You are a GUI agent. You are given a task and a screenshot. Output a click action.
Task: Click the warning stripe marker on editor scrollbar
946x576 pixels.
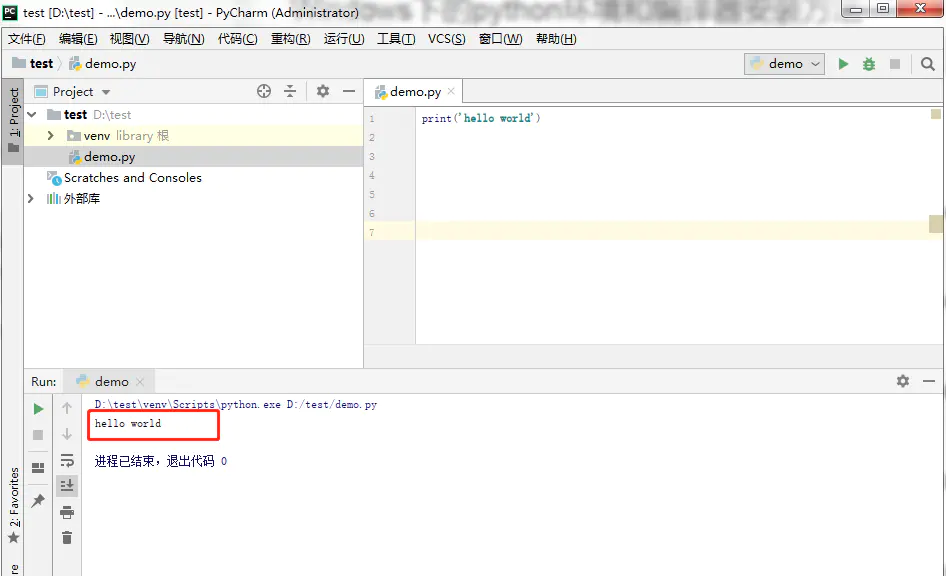936,224
